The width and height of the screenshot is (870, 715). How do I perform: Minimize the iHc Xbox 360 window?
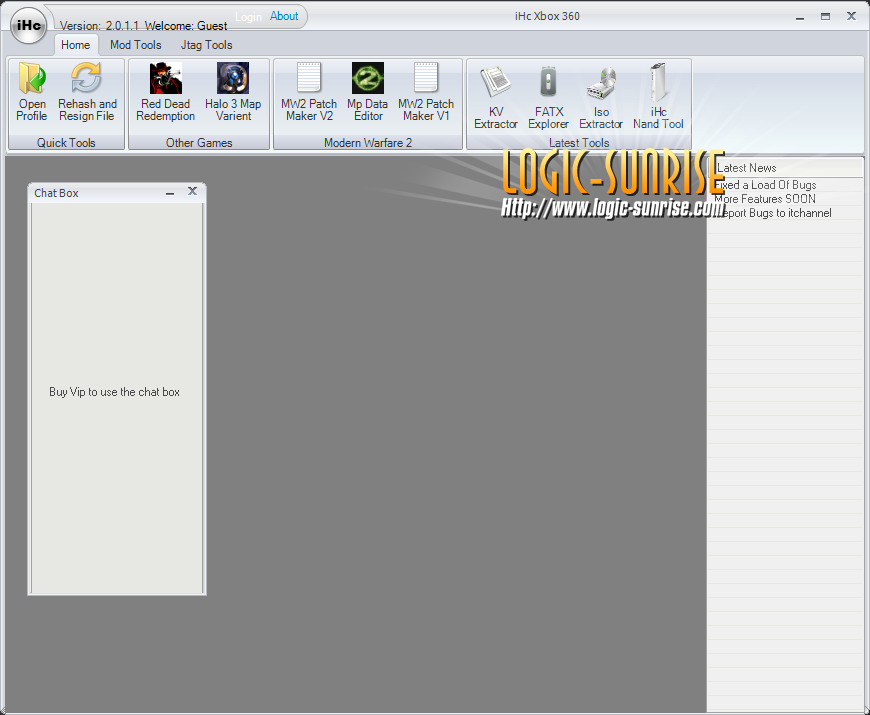click(x=800, y=17)
